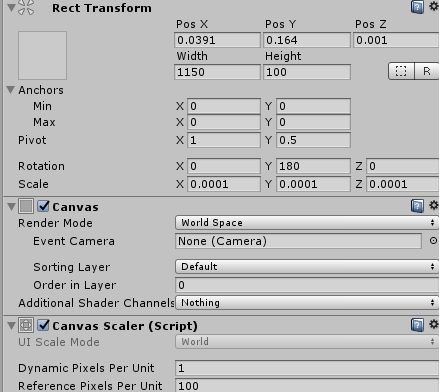This screenshot has height=392, width=439.
Task: Click the Rotation X field
Action: point(224,166)
